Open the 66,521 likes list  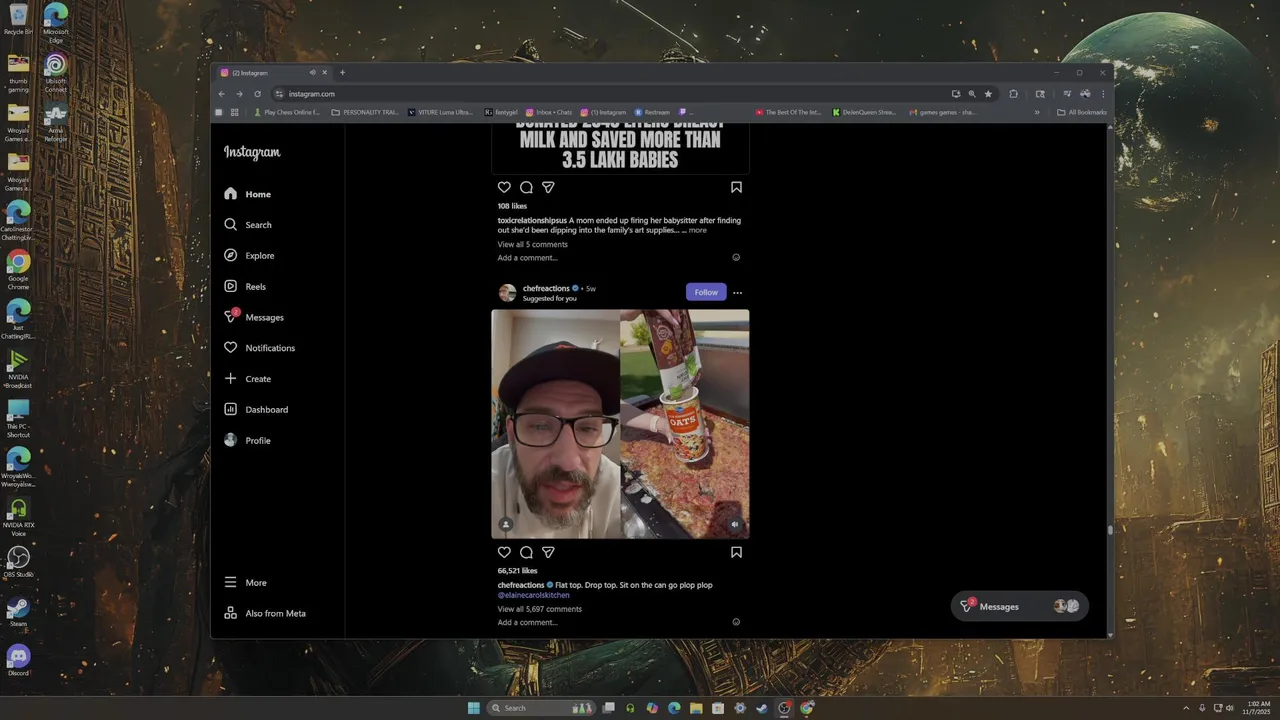(x=517, y=571)
